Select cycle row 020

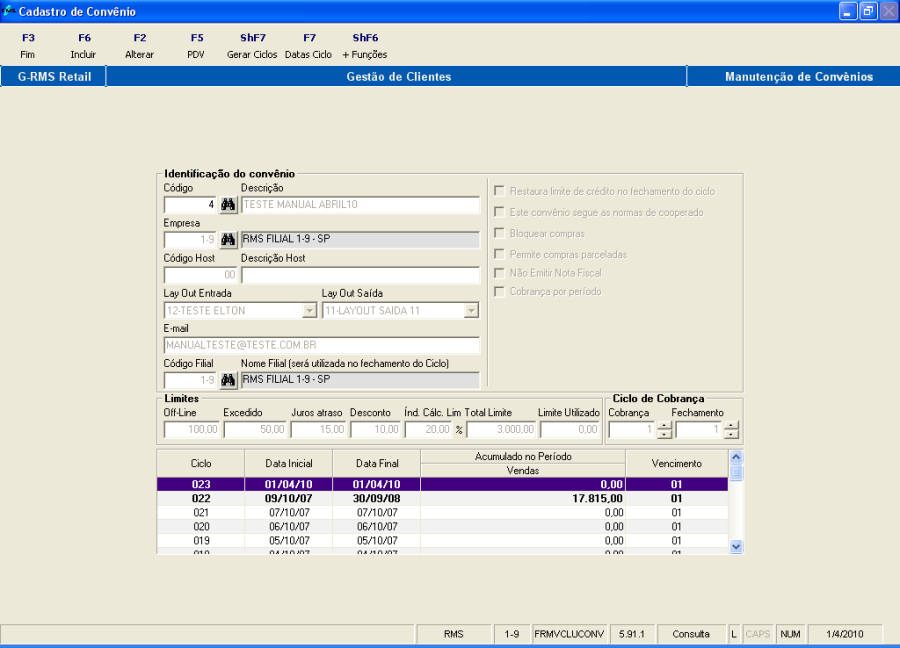tap(442, 526)
